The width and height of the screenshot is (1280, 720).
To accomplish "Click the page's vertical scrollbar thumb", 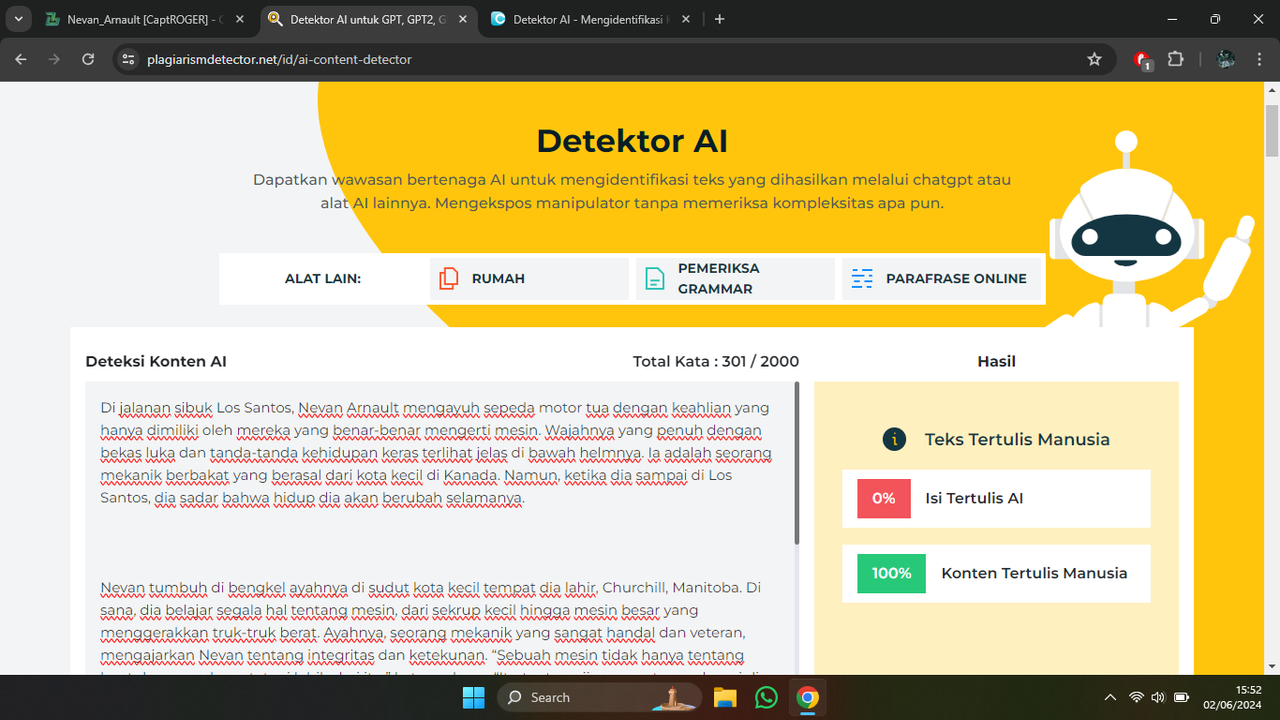I will (x=1272, y=129).
